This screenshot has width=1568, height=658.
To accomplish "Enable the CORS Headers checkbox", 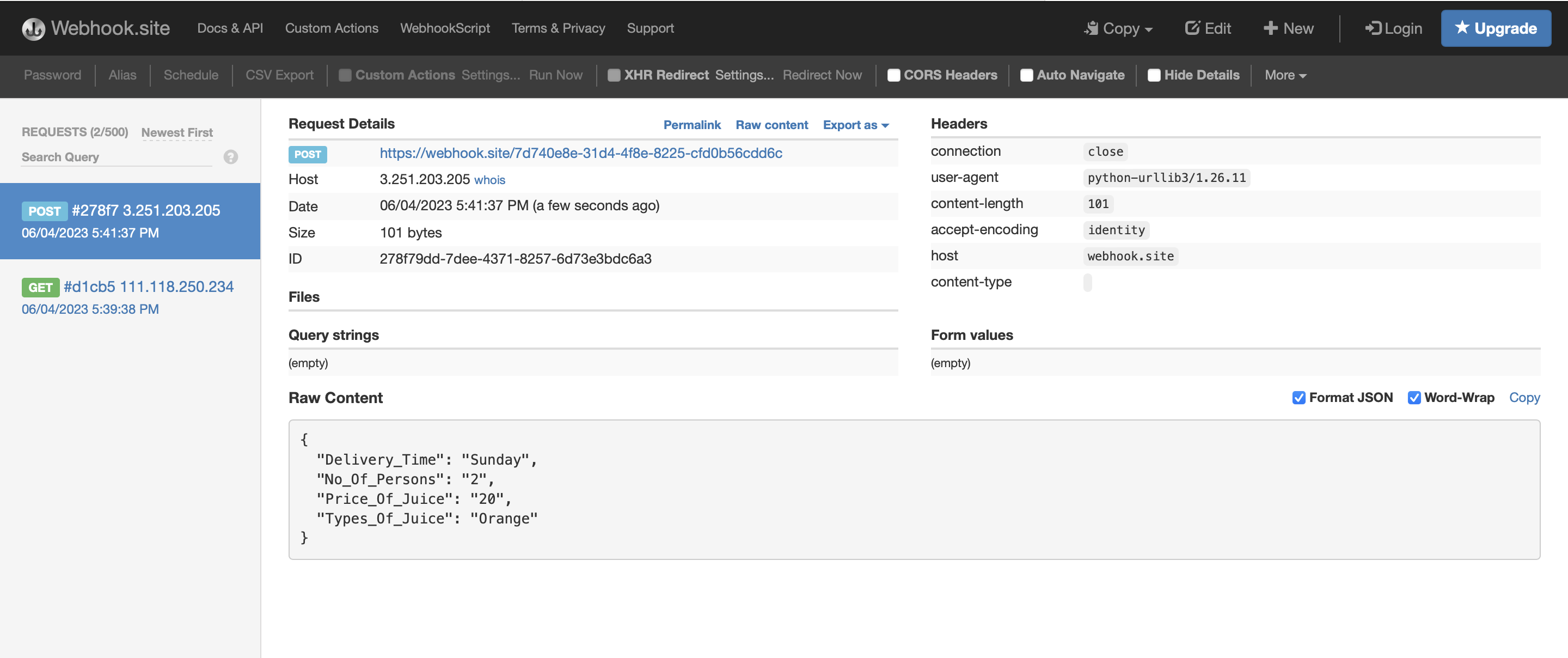I will point(893,76).
